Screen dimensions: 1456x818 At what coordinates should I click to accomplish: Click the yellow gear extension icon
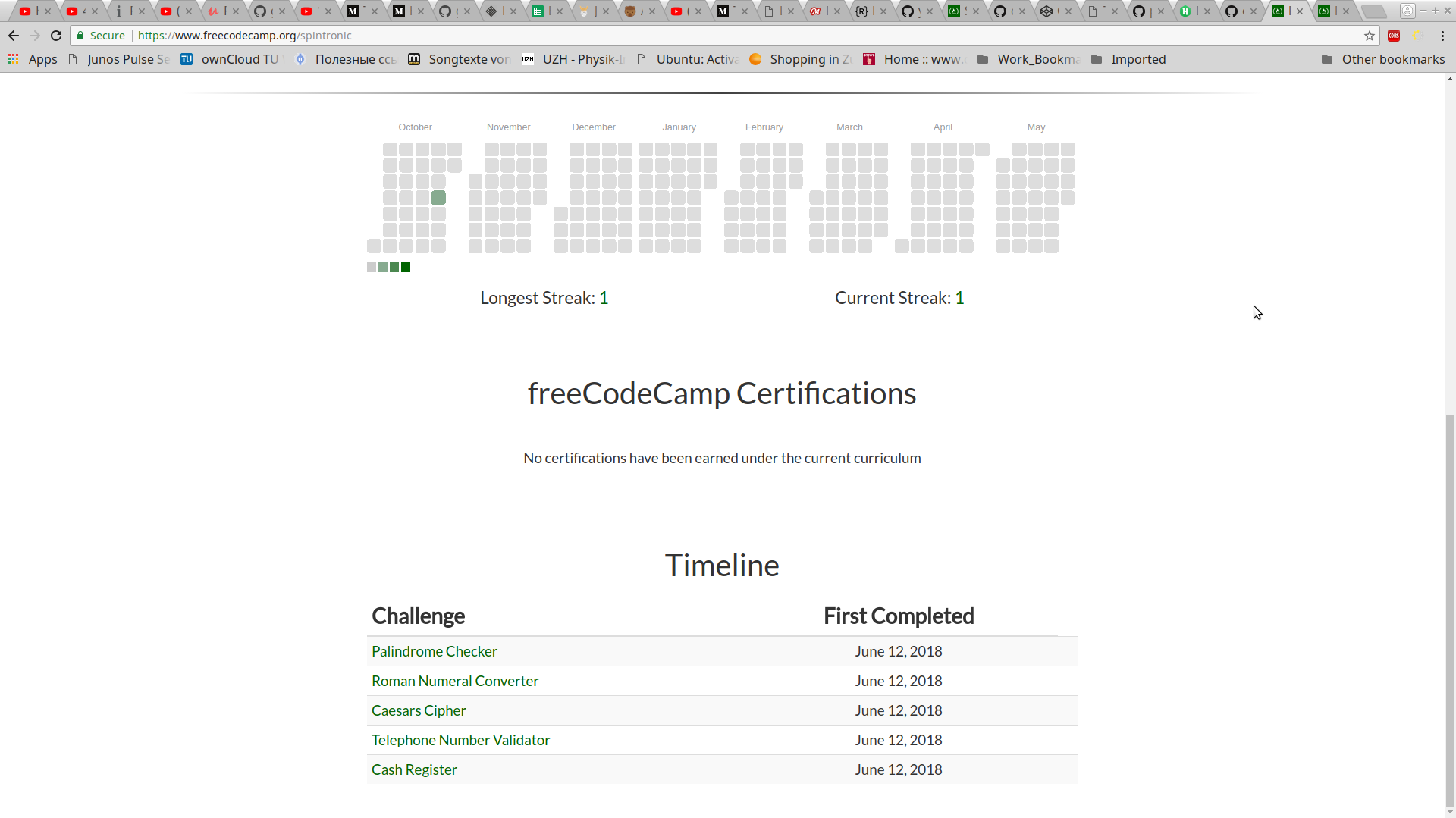pos(1417,36)
